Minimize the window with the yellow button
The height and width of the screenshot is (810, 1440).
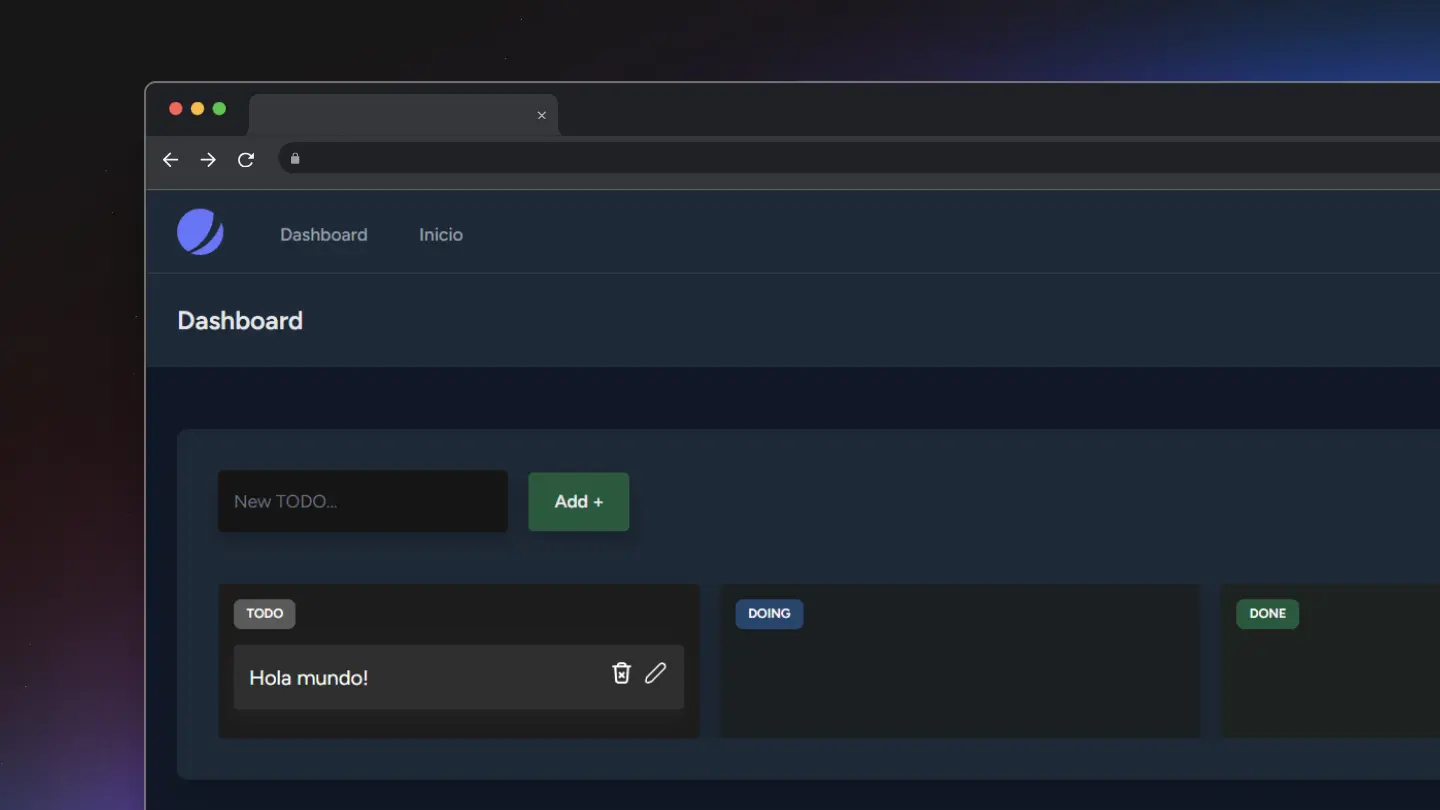[197, 109]
